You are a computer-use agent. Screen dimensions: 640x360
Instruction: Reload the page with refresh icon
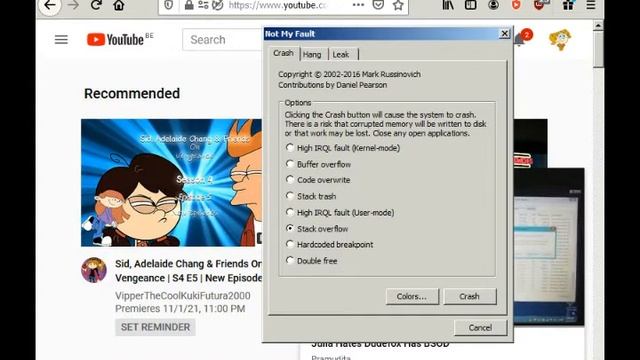tap(96, 5)
